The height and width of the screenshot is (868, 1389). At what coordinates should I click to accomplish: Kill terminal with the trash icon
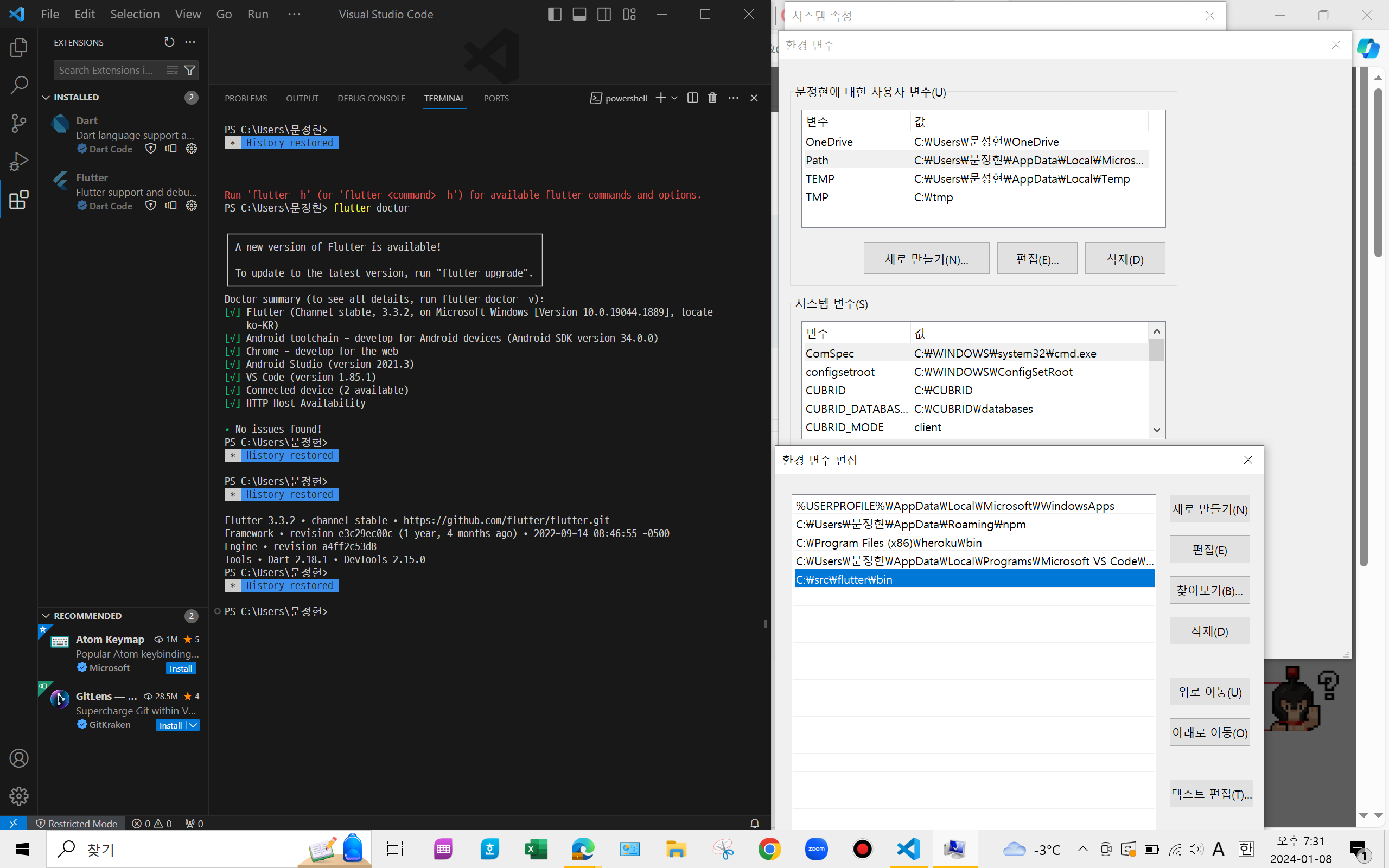[712, 98]
